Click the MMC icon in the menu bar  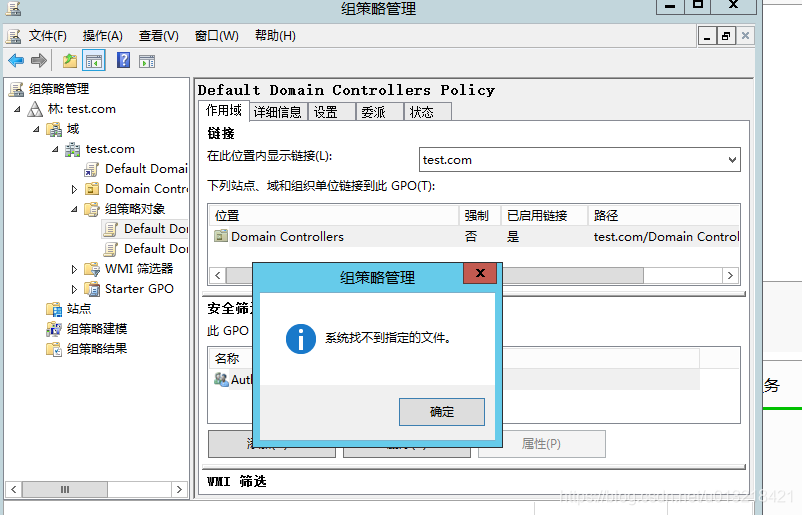(x=13, y=36)
